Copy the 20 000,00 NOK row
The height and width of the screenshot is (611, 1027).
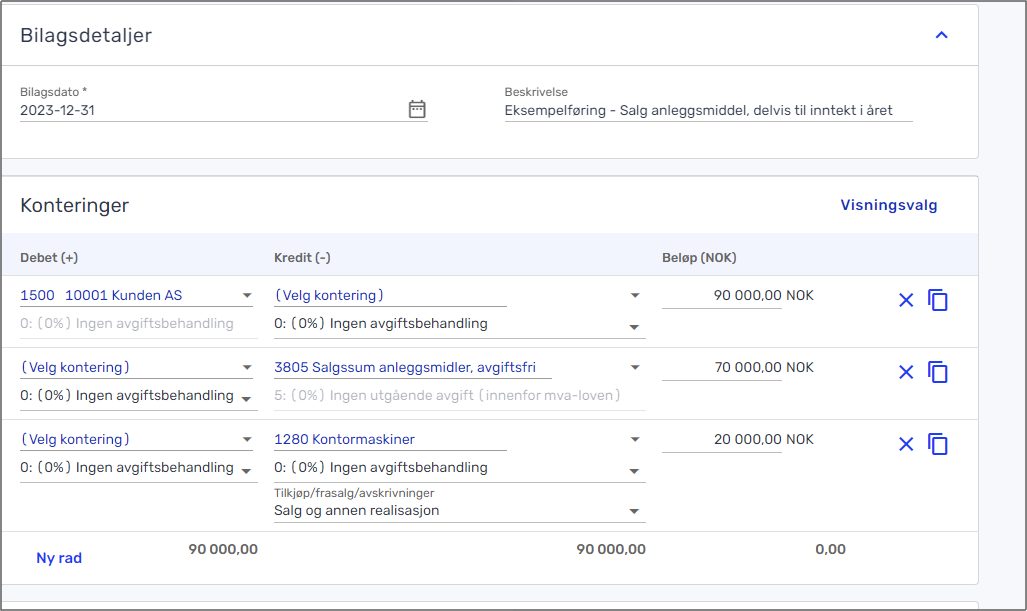pos(938,444)
